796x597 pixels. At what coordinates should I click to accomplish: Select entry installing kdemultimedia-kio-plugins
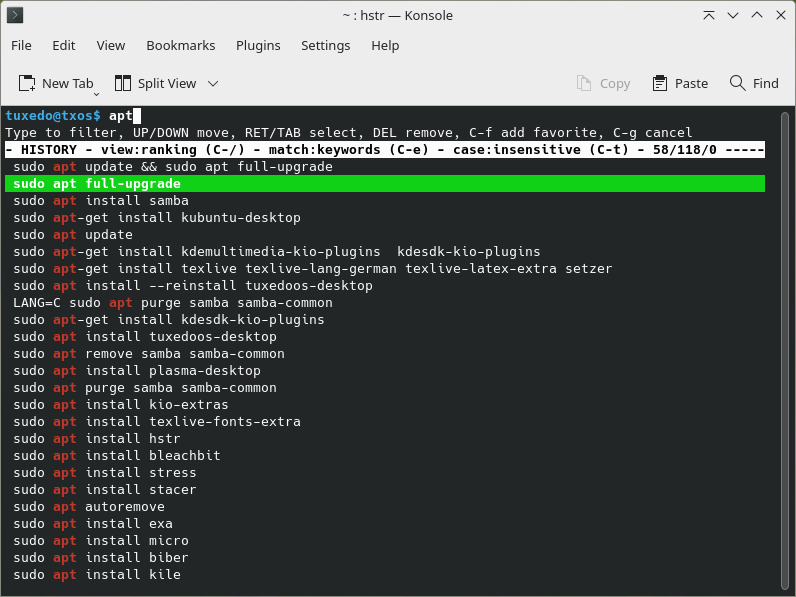277,252
